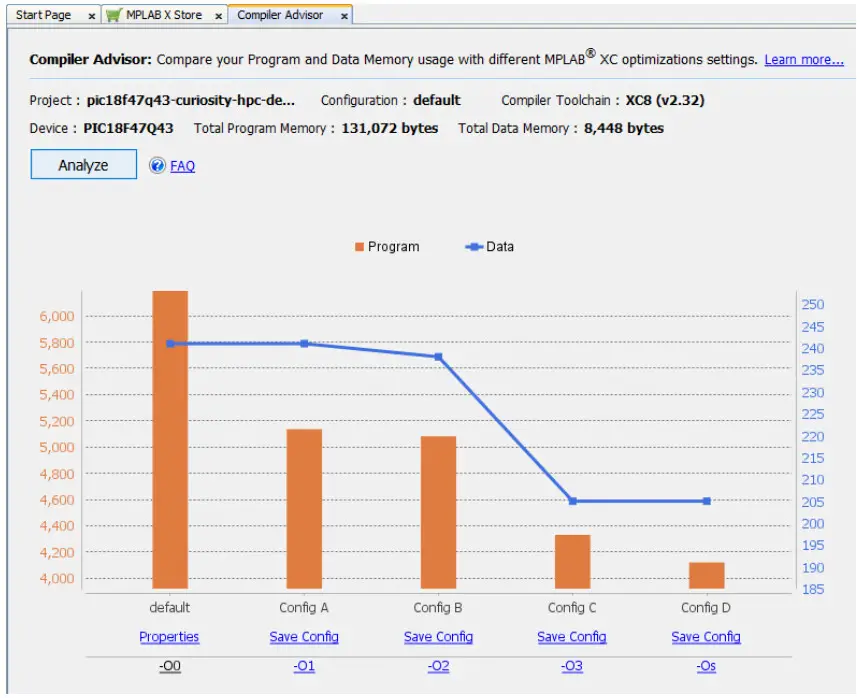Viewport: 863px width, 698px height.
Task: Click the 6,000 program axis label
Action: (57, 317)
